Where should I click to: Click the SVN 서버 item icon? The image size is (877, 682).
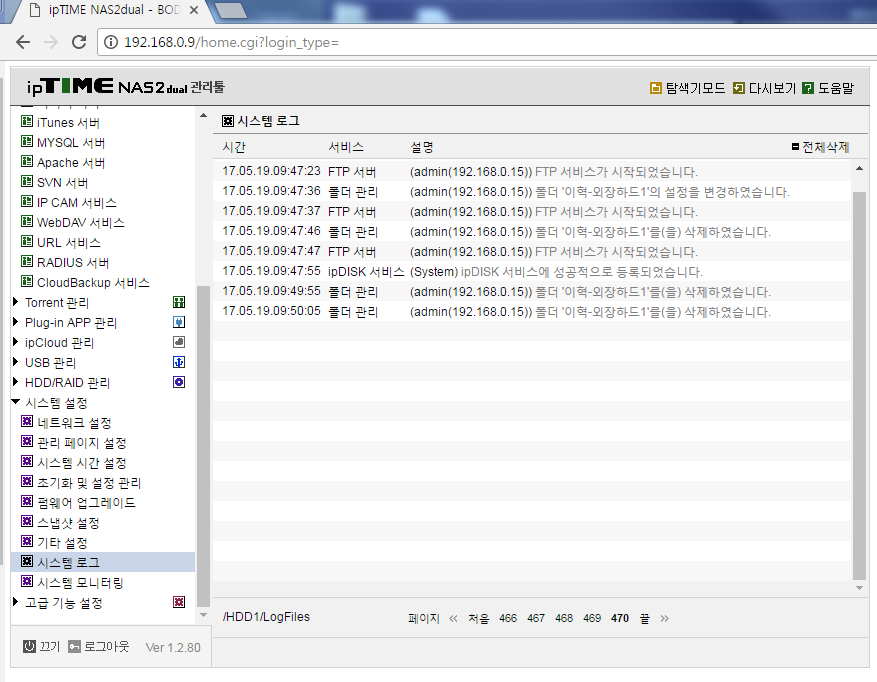(x=27, y=181)
